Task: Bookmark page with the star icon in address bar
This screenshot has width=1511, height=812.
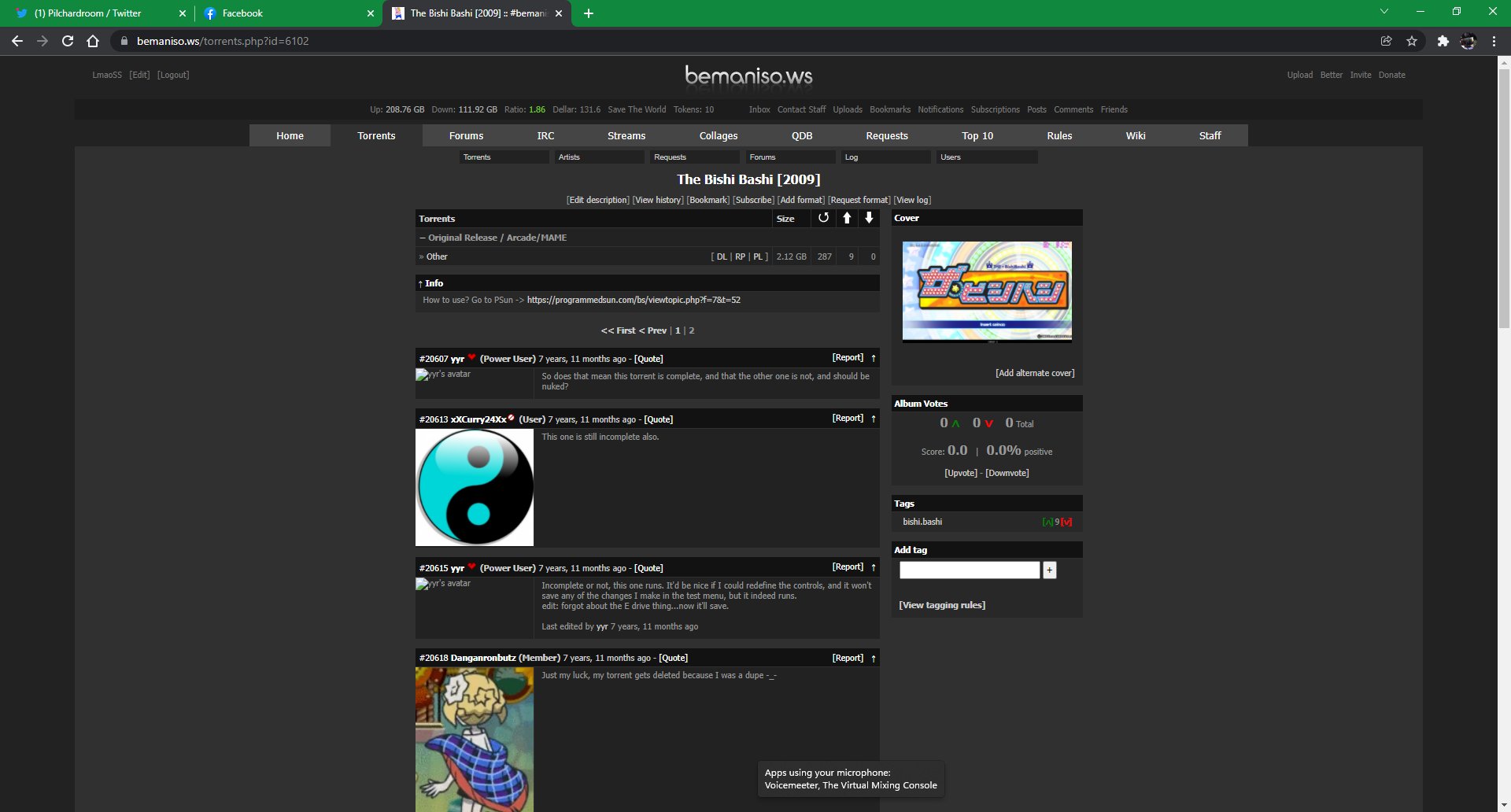Action: pyautogui.click(x=1412, y=41)
